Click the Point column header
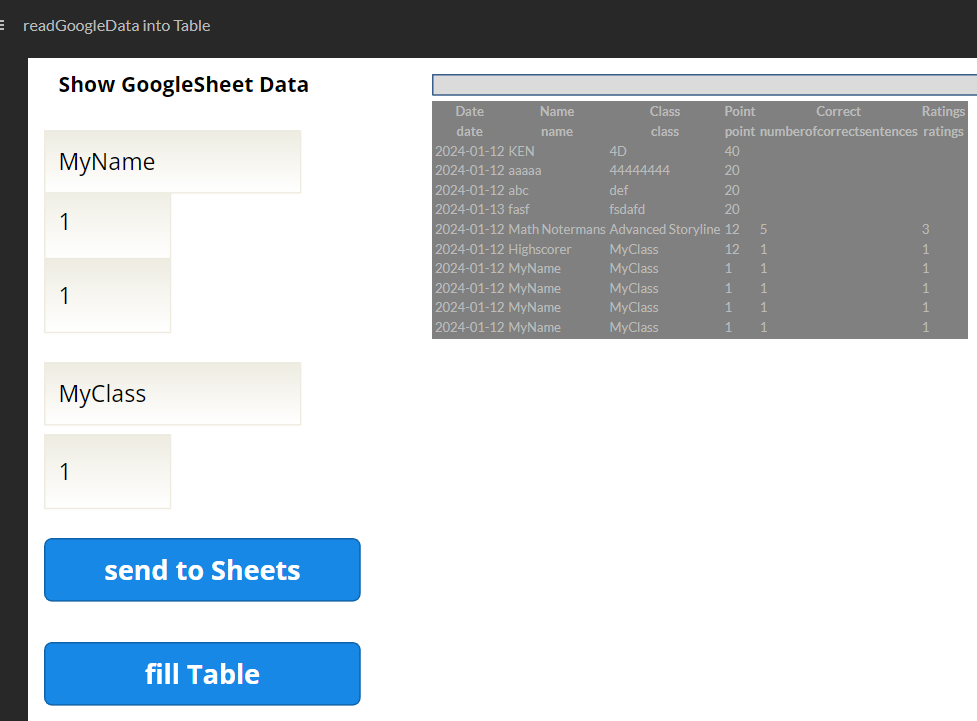This screenshot has width=977, height=721. 740,111
